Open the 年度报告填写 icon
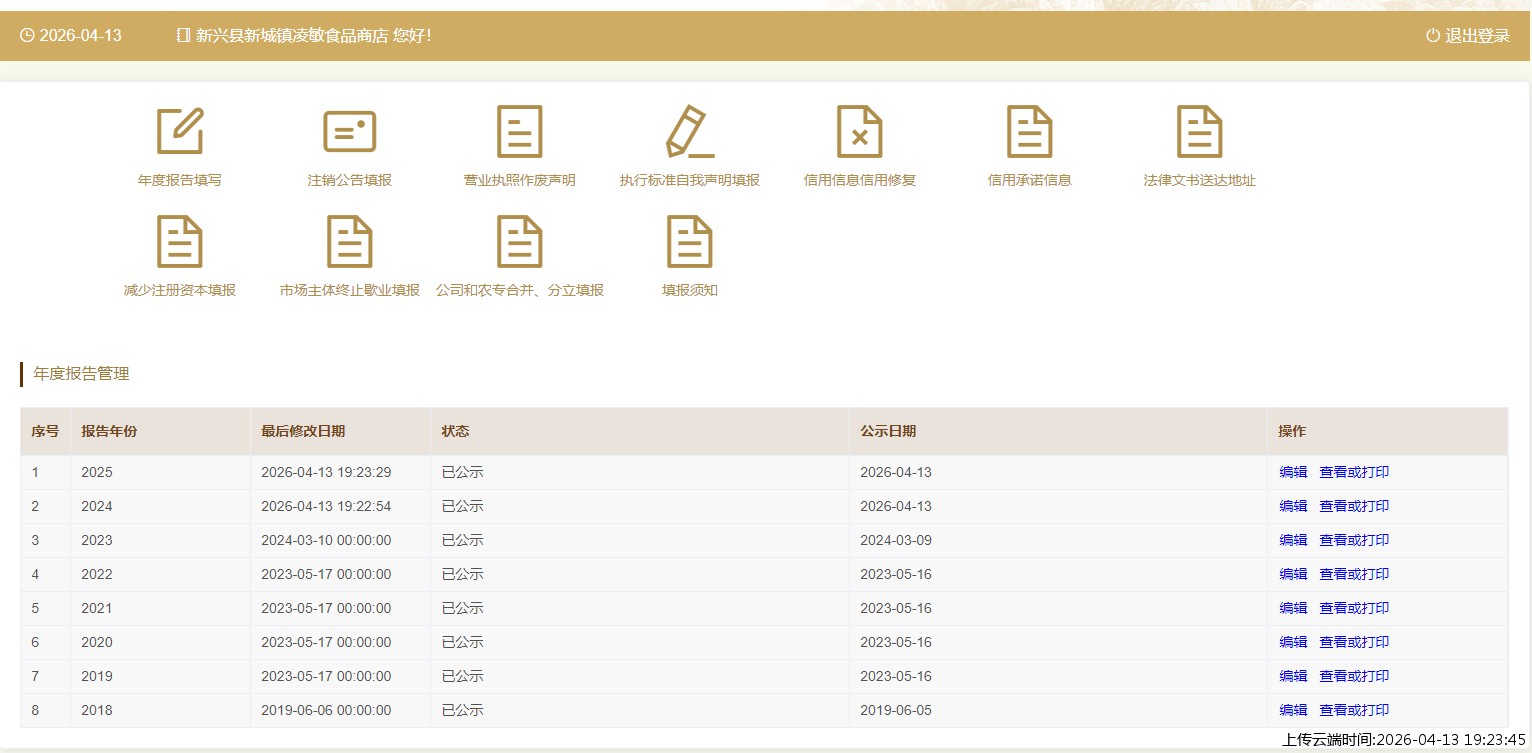This screenshot has width=1532, height=753. 180,132
